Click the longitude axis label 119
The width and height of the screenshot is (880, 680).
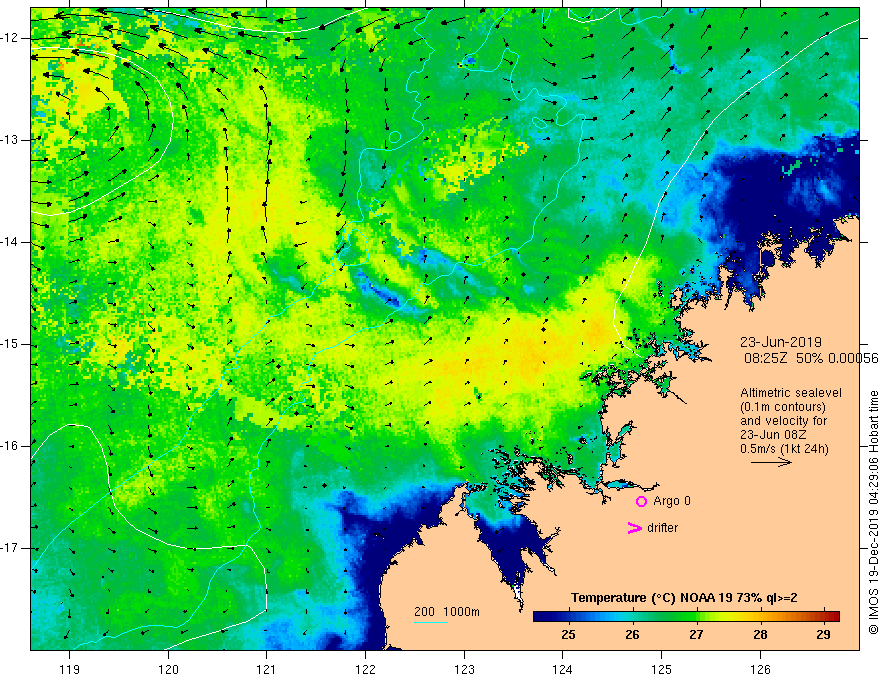[x=70, y=669]
